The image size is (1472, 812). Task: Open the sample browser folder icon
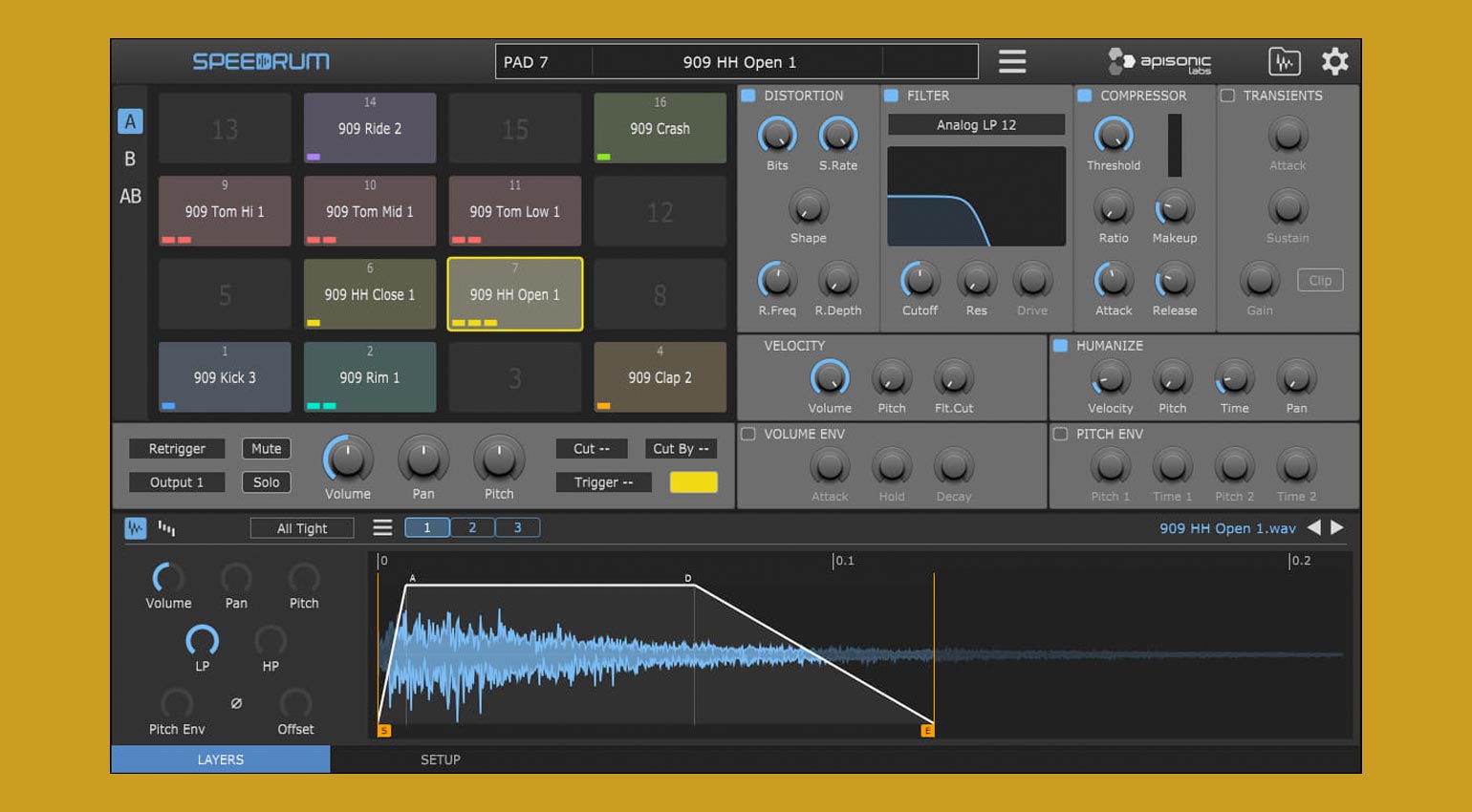[1284, 62]
